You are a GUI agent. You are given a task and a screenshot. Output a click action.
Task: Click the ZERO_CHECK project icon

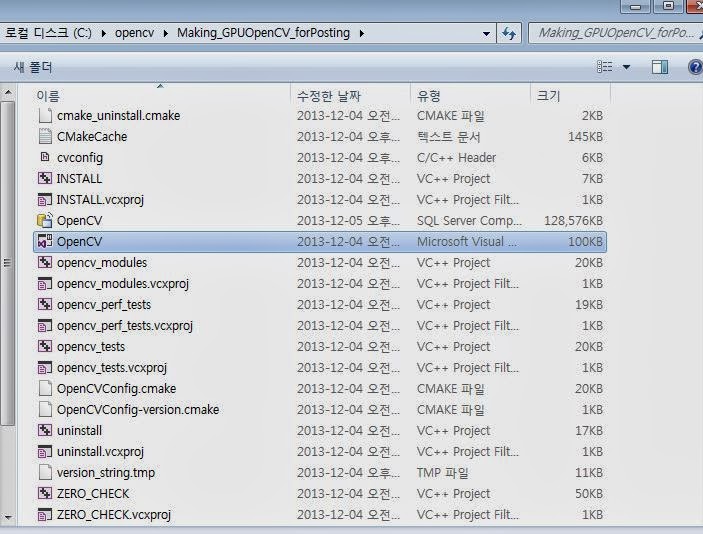coord(45,493)
